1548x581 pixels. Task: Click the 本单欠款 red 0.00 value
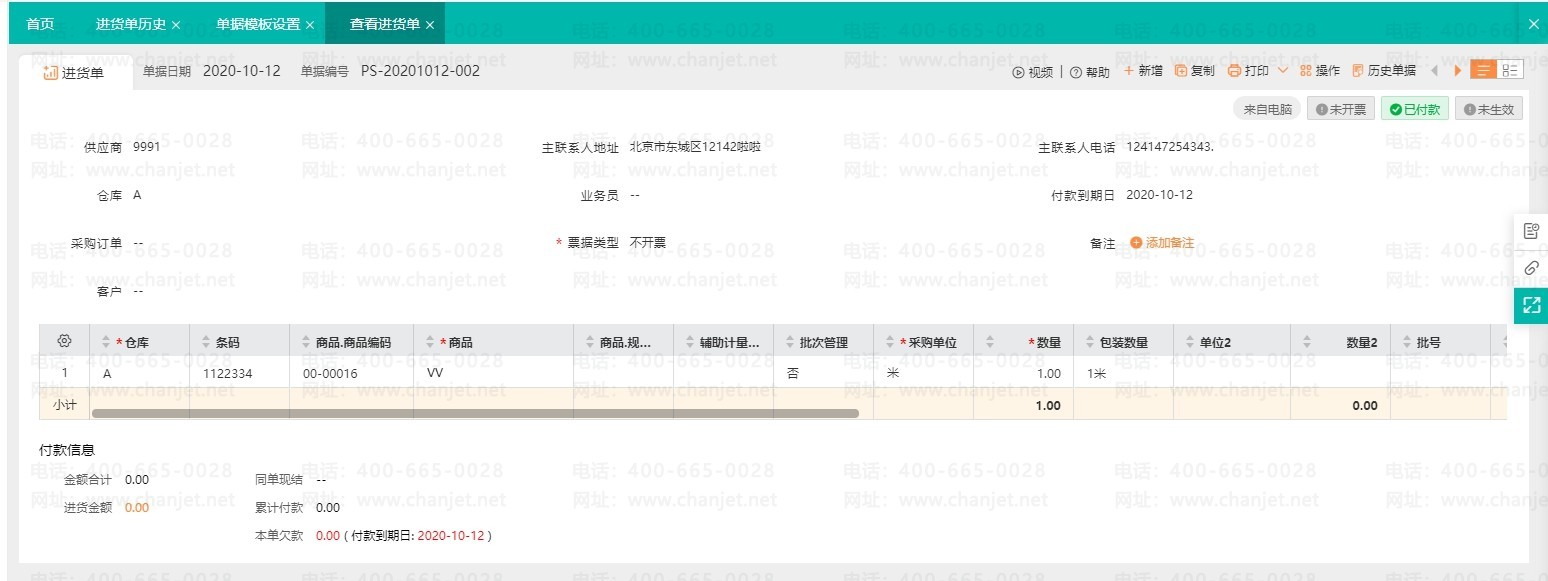[328, 535]
